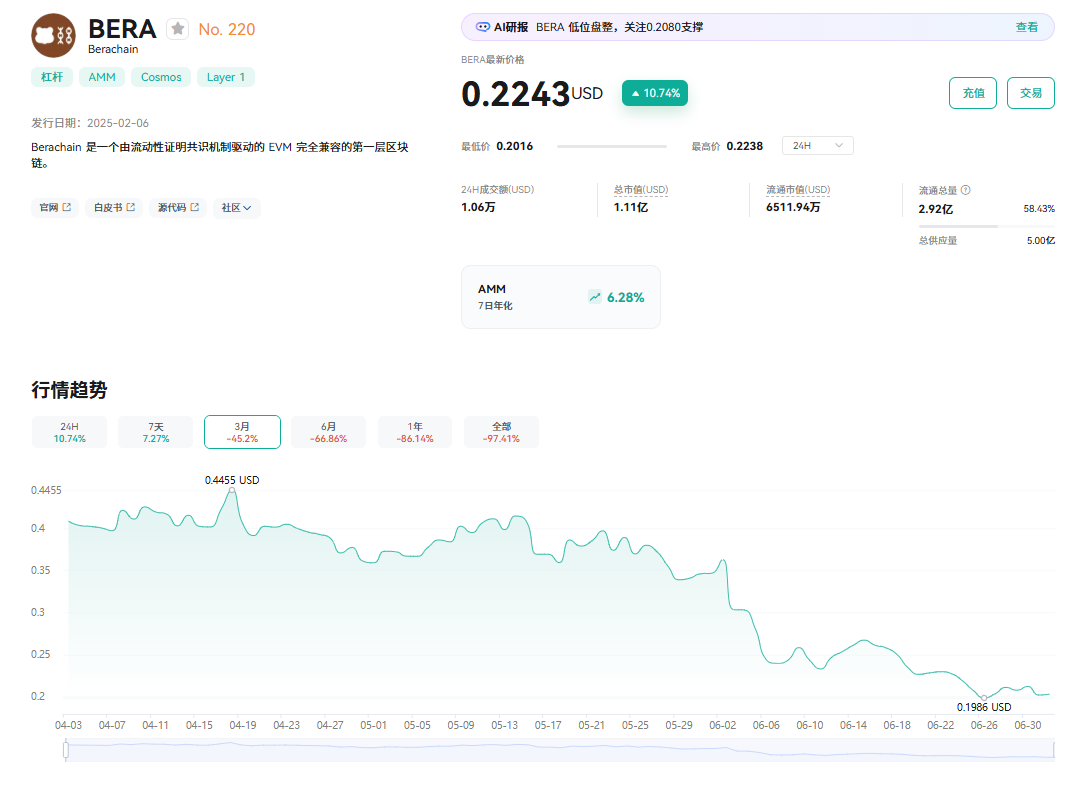This screenshot has height=791, width=1082.
Task: Click the 总市值(USD) label
Action: (641, 190)
